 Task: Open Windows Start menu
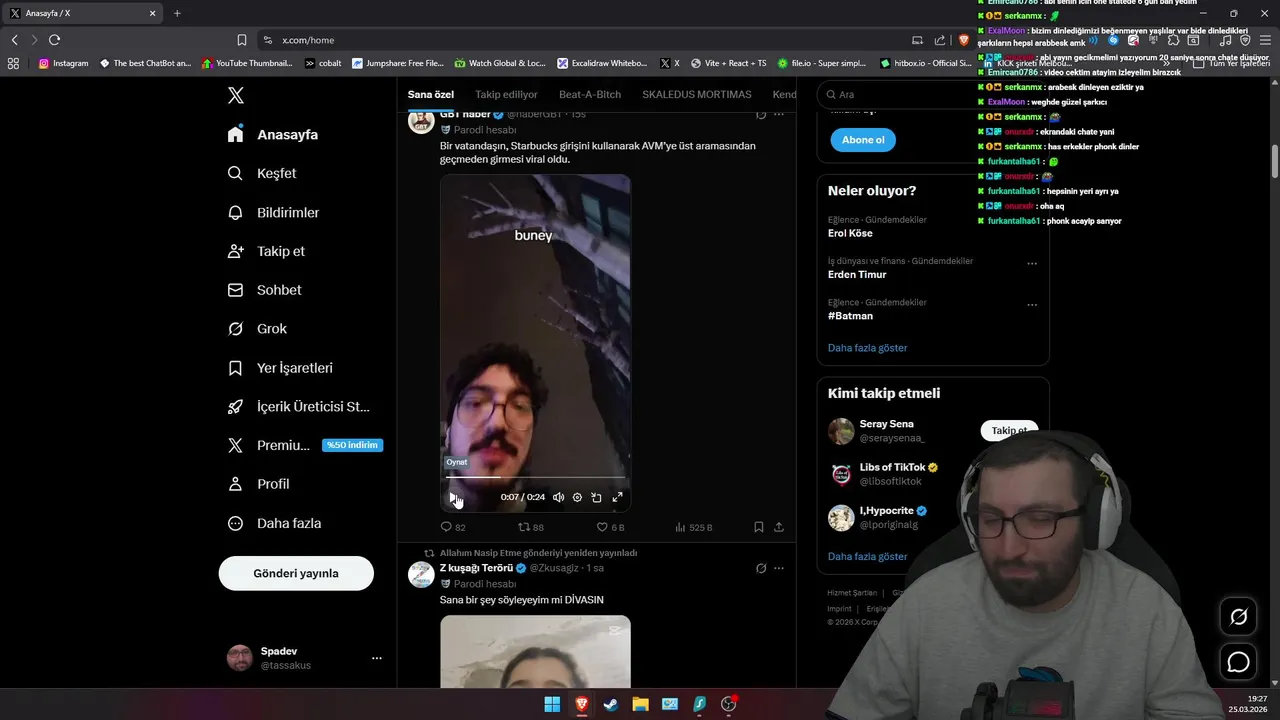(552, 704)
